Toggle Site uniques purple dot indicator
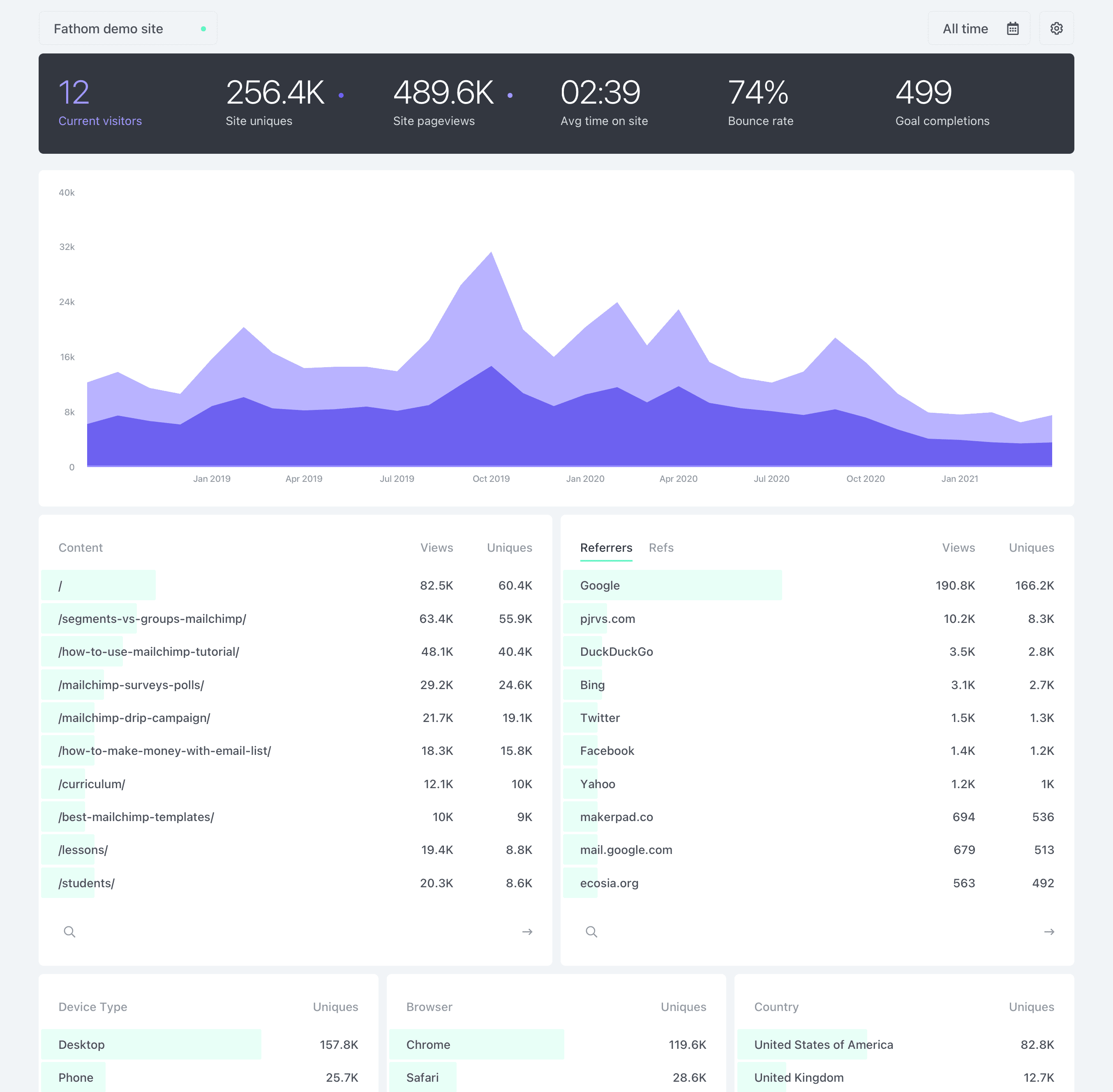Screen dimensions: 1113x1092 pyautogui.click(x=341, y=95)
